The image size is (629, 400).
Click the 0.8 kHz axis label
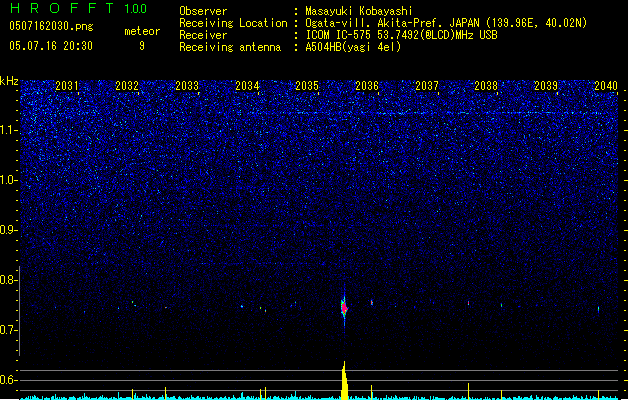[x=9, y=280]
